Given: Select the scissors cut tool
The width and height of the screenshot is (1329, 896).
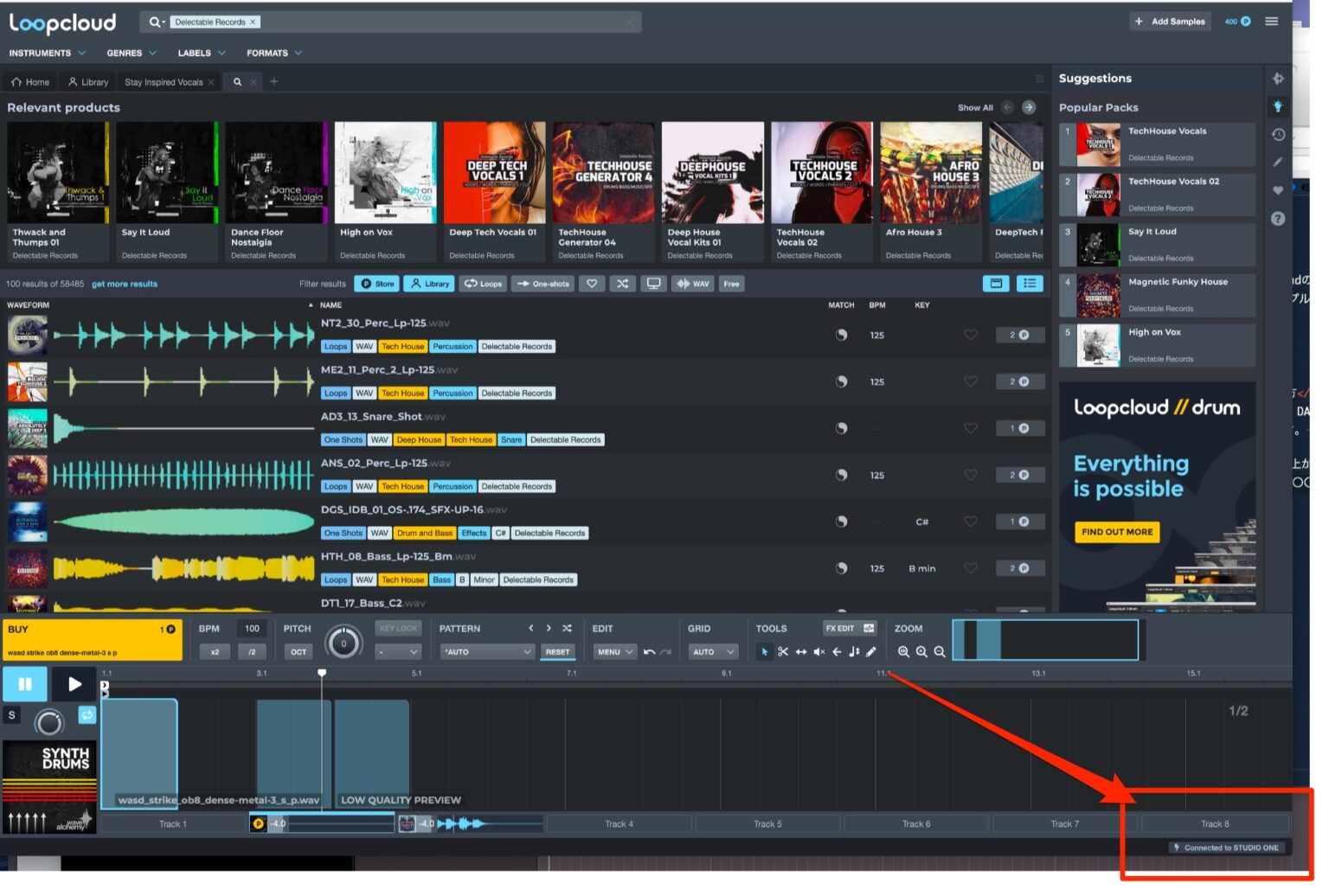Looking at the screenshot, I should pyautogui.click(x=782, y=652).
